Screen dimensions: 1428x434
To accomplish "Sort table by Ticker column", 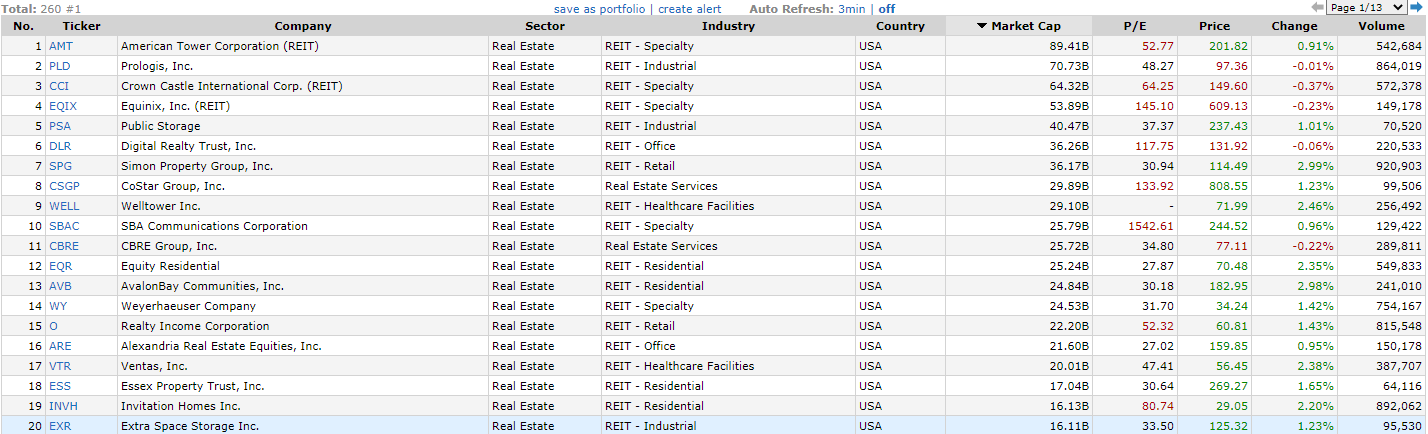I will click(x=81, y=26).
